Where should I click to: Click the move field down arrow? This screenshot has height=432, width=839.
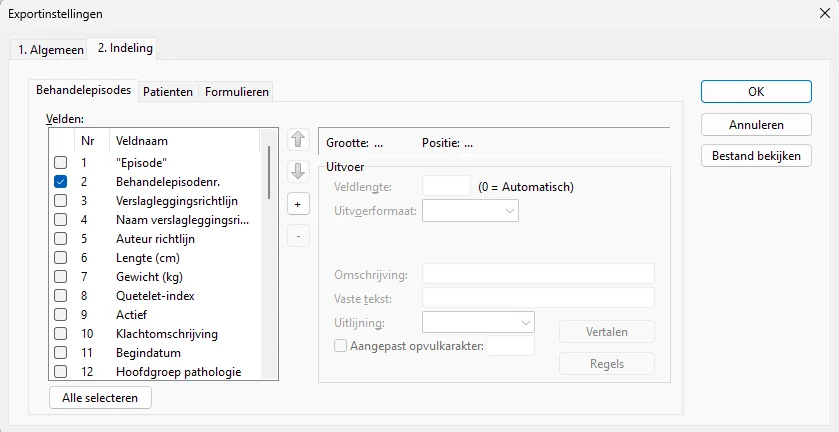pyautogui.click(x=298, y=171)
